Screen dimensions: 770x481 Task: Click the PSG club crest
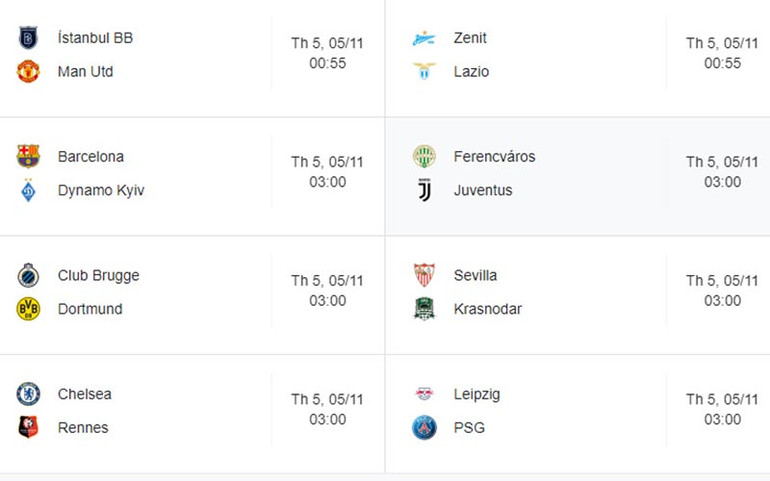pos(424,428)
